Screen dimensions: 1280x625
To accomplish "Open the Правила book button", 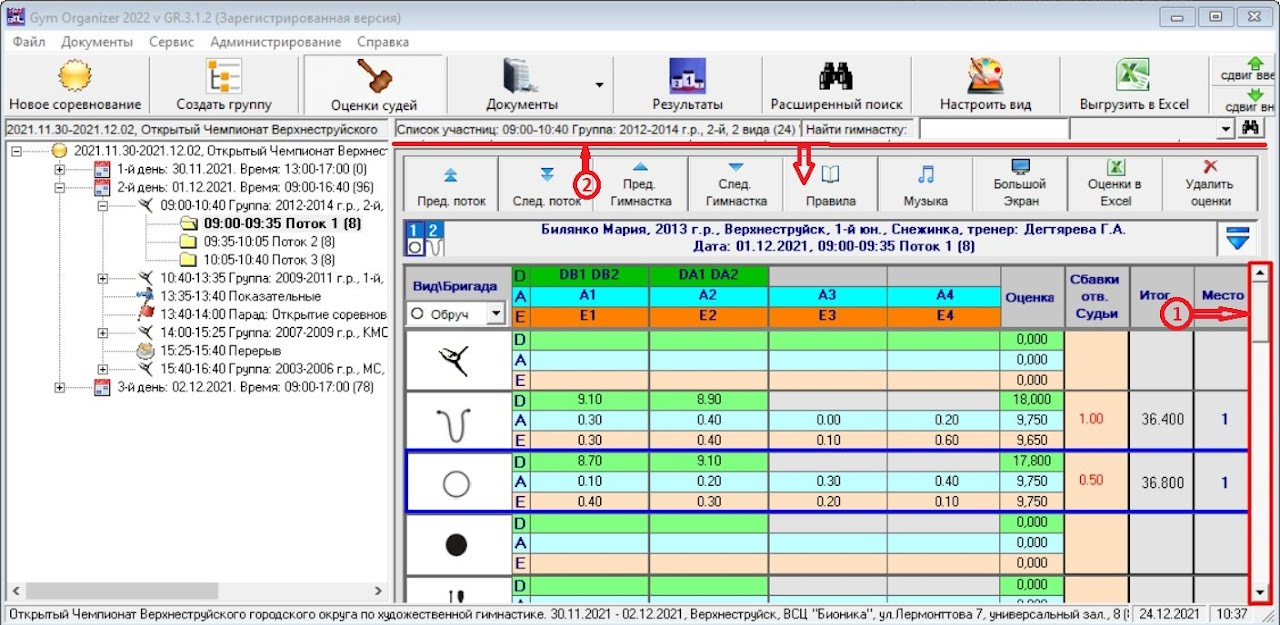I will click(830, 175).
